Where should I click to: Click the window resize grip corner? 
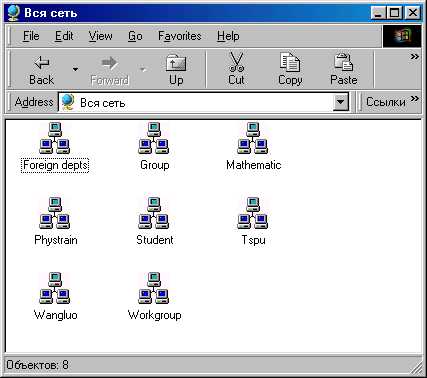click(415, 367)
